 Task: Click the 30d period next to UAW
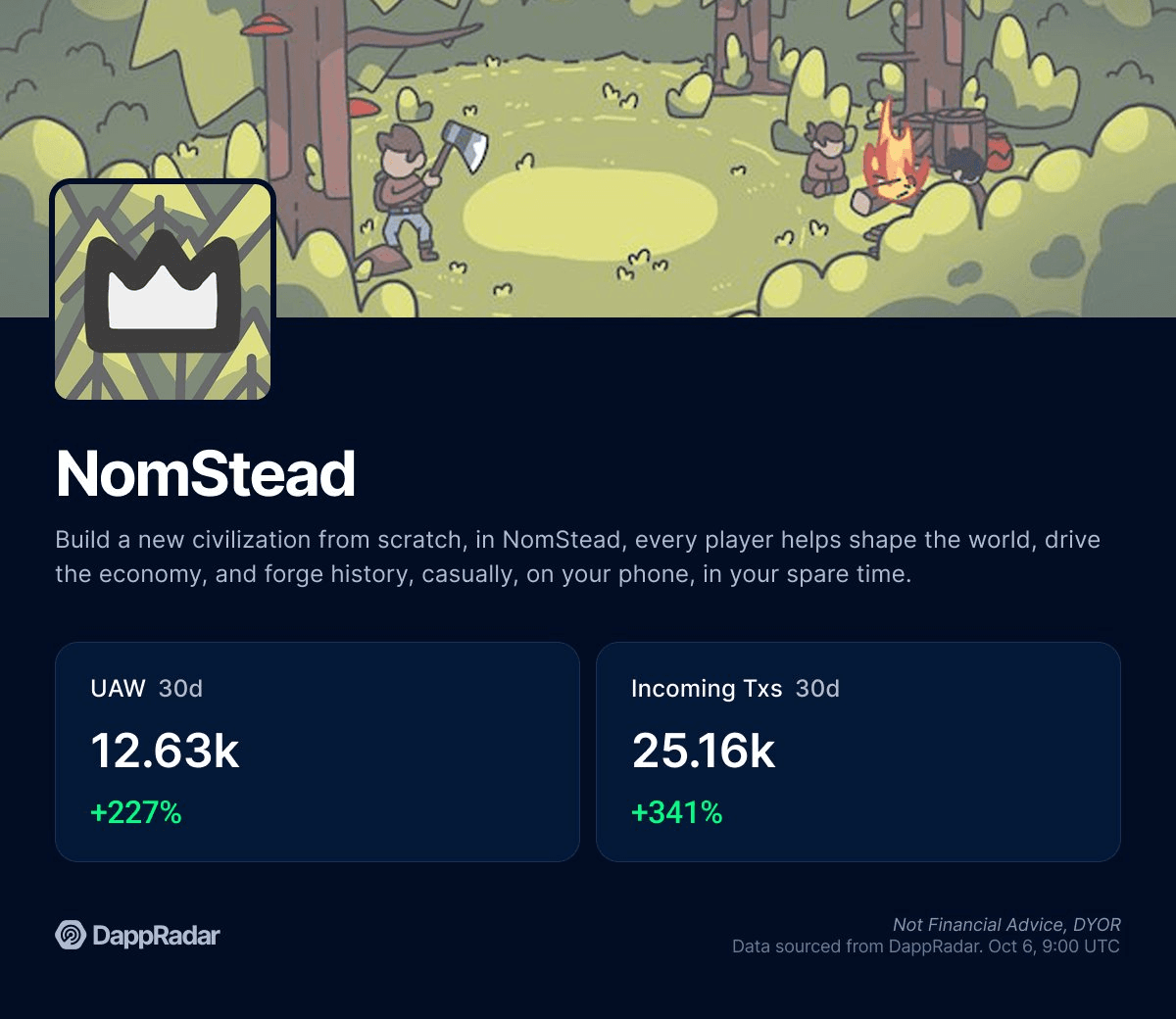[x=180, y=689]
